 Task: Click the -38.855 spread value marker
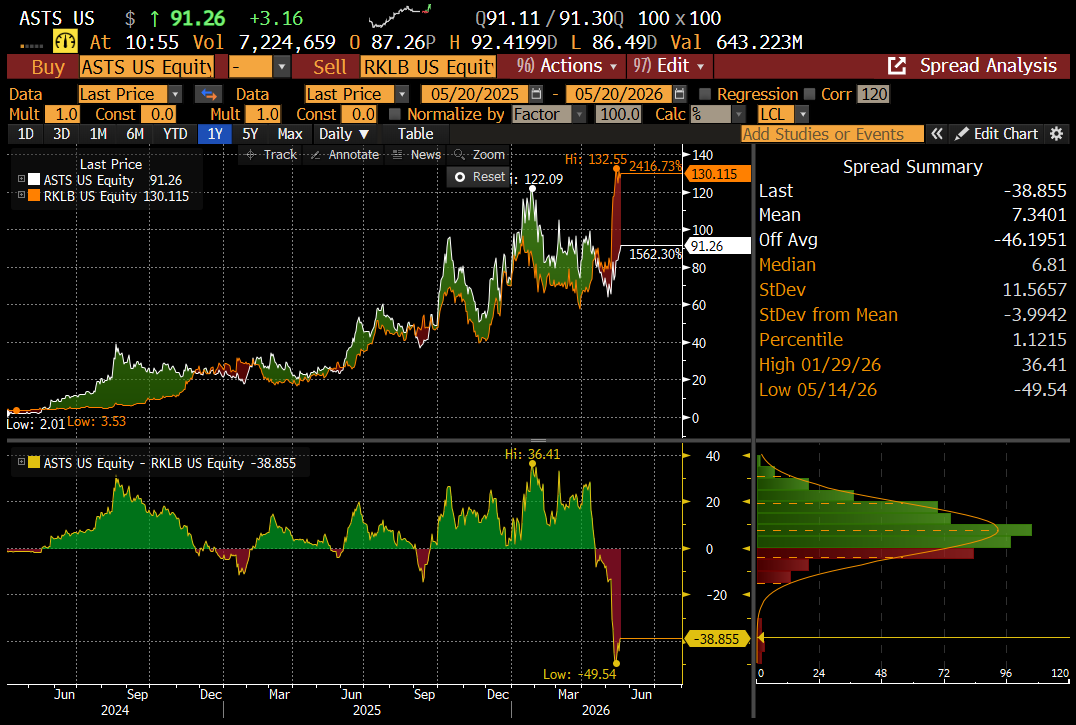716,639
